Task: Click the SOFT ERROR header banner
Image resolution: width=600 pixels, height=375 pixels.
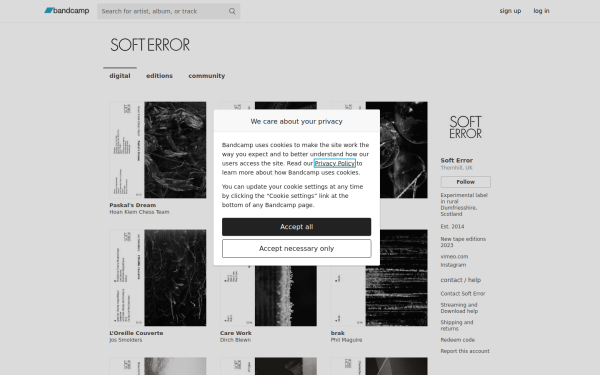Action: 150,45
